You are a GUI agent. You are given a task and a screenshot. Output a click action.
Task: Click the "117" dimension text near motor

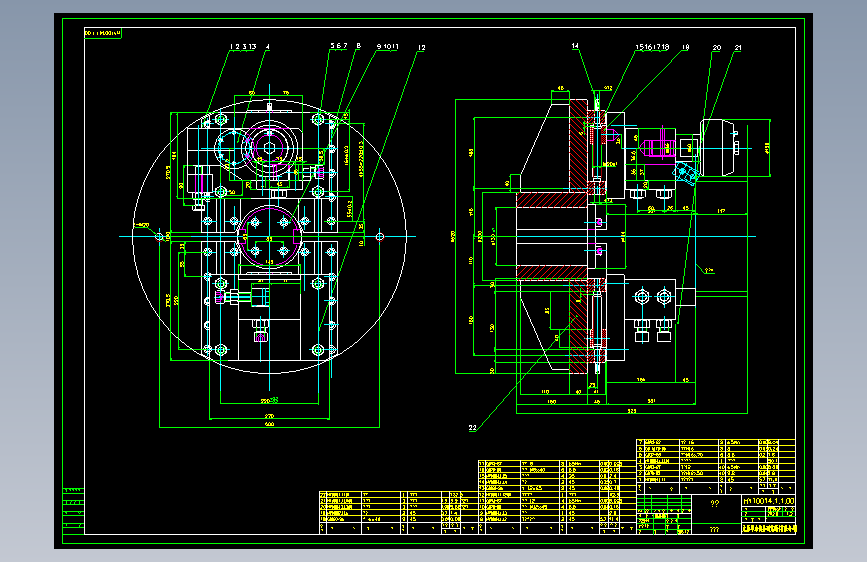click(x=721, y=211)
